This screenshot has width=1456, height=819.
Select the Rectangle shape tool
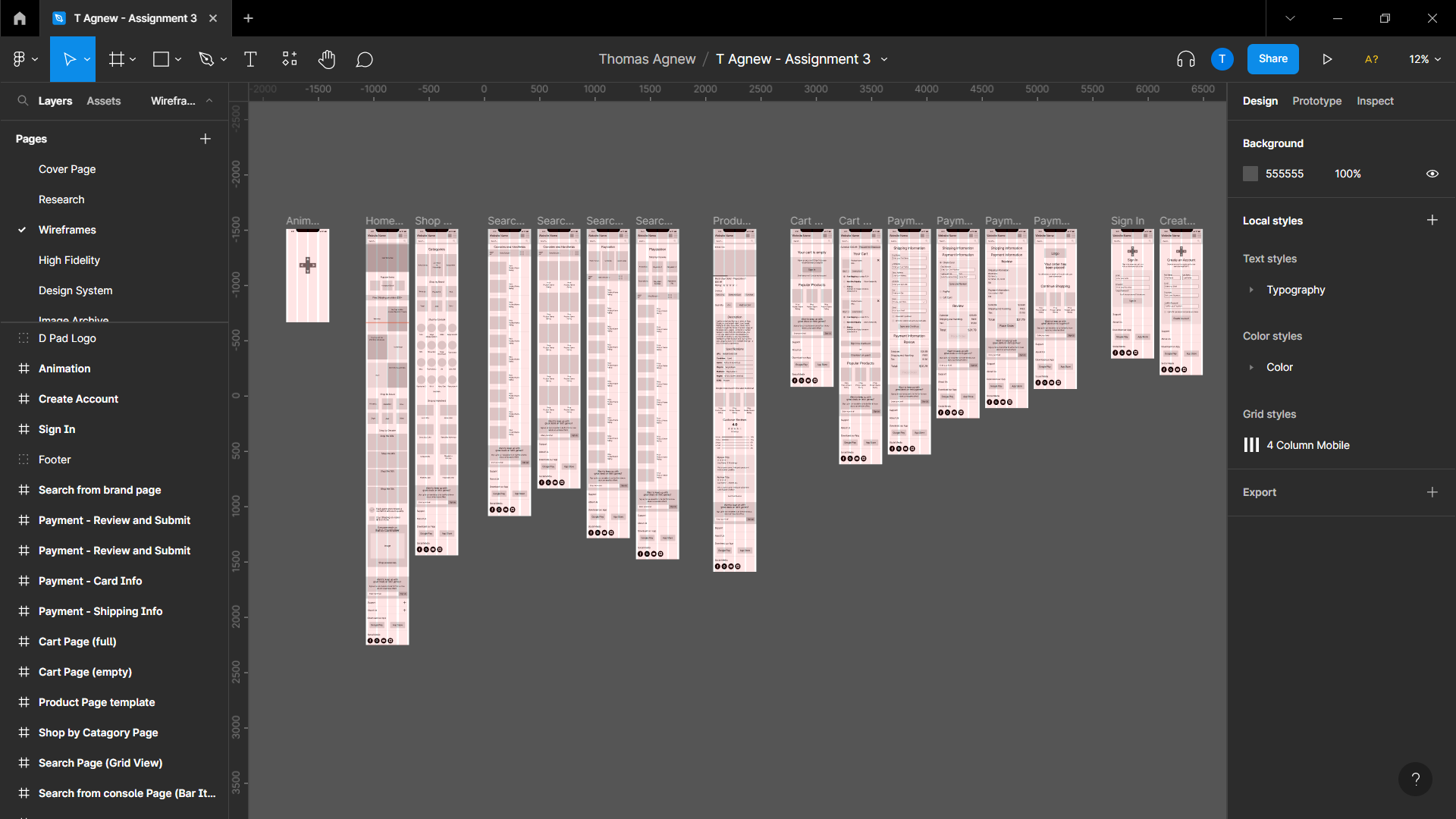(x=161, y=59)
